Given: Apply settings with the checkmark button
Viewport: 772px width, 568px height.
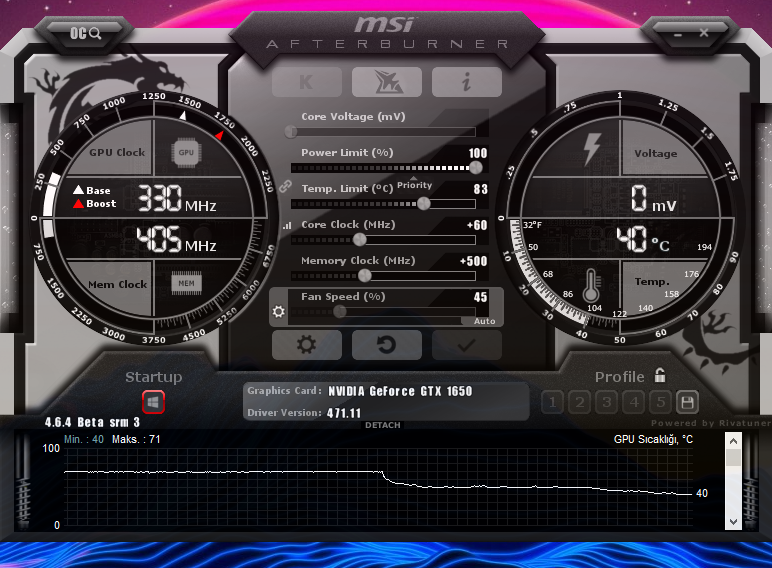Looking at the screenshot, I should (467, 345).
